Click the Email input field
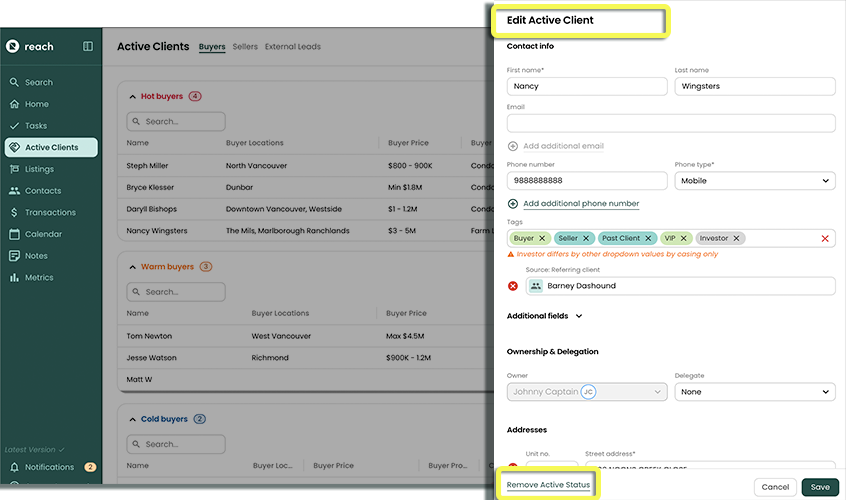The height and width of the screenshot is (500, 846). 670,123
